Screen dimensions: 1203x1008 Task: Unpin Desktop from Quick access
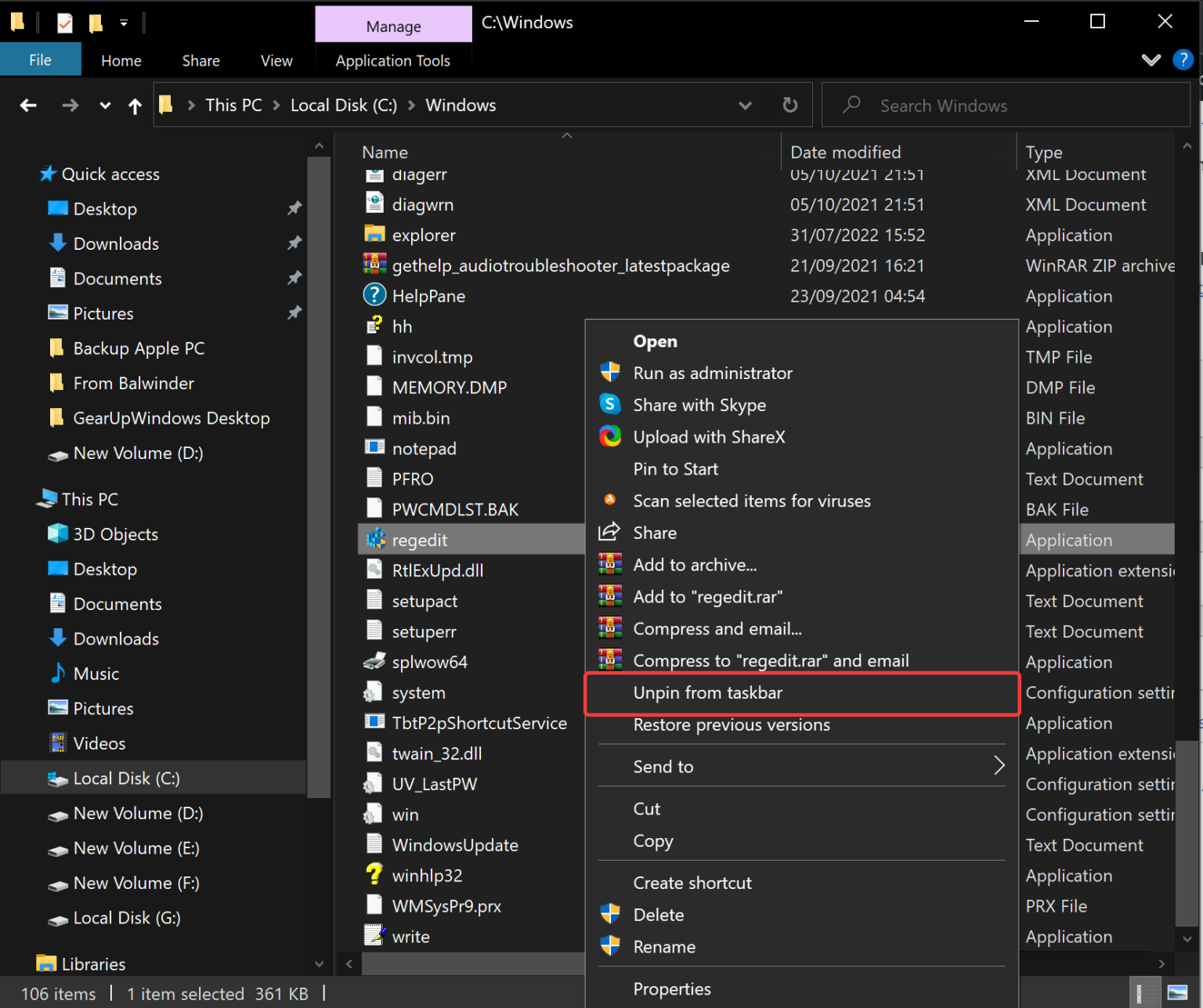(294, 208)
